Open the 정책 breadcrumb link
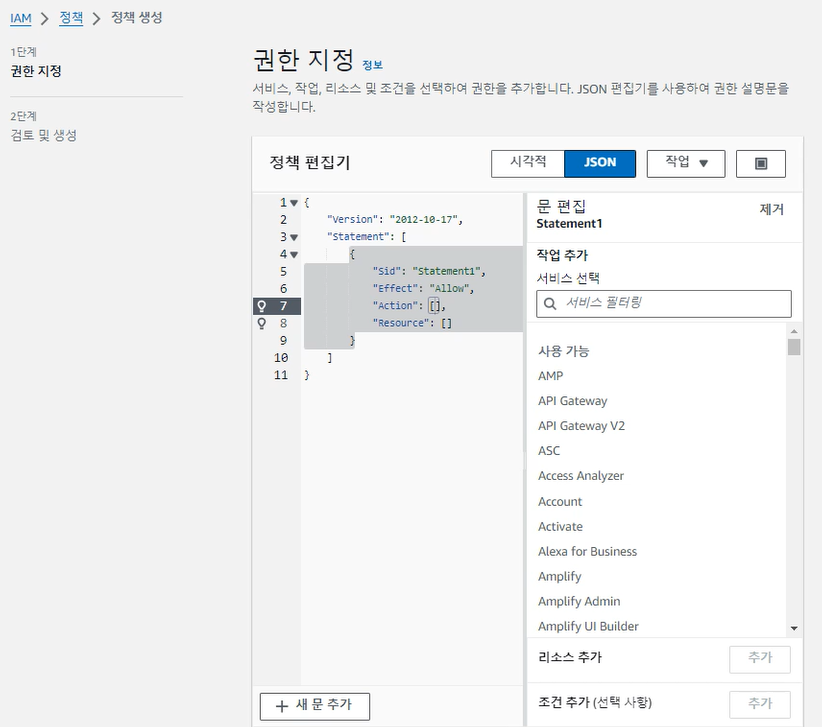This screenshot has width=822, height=727. pyautogui.click(x=71, y=18)
